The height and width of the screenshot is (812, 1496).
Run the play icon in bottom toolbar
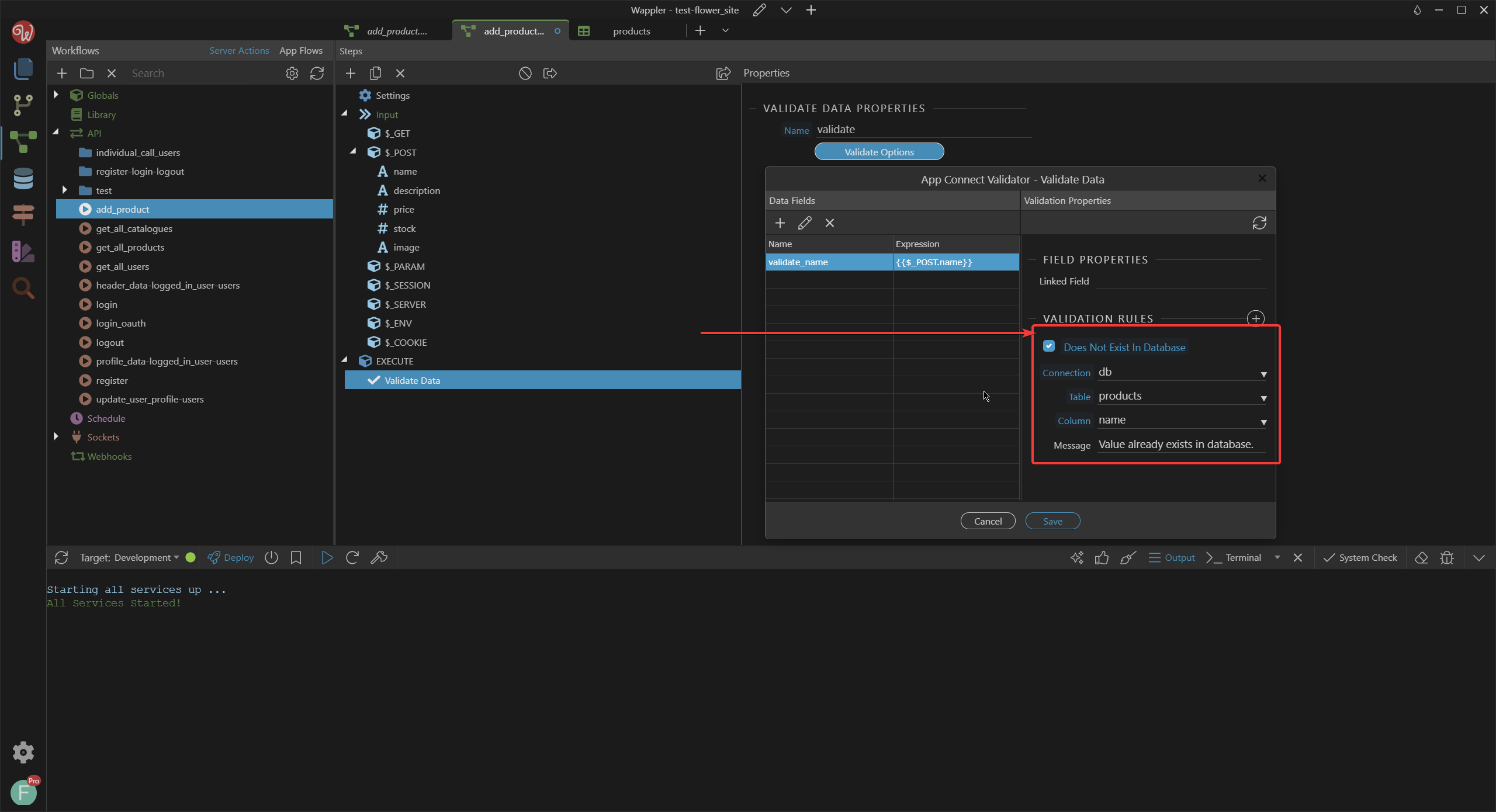(327, 557)
